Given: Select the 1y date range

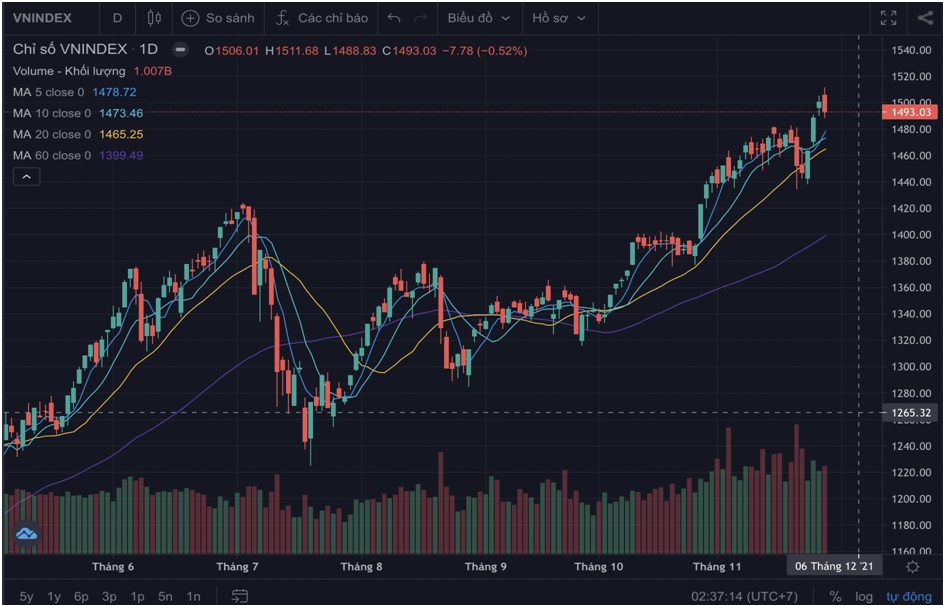Looking at the screenshot, I should click(x=54, y=597).
